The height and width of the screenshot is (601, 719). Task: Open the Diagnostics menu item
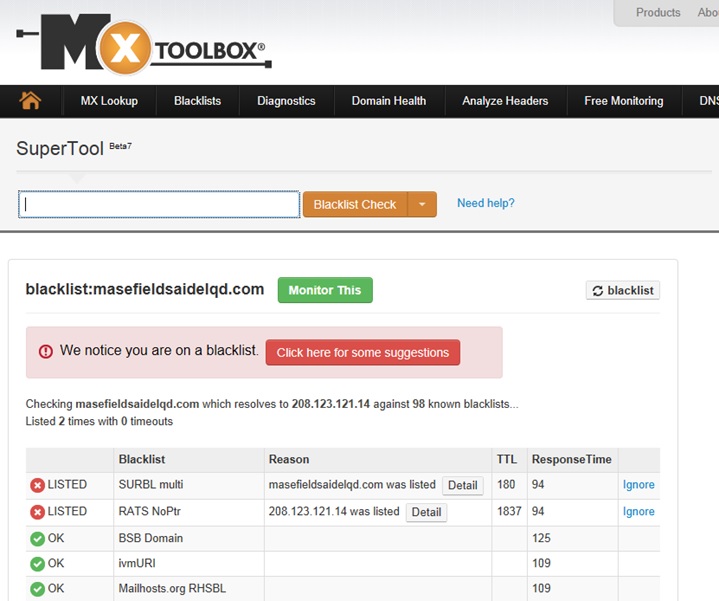click(x=286, y=101)
